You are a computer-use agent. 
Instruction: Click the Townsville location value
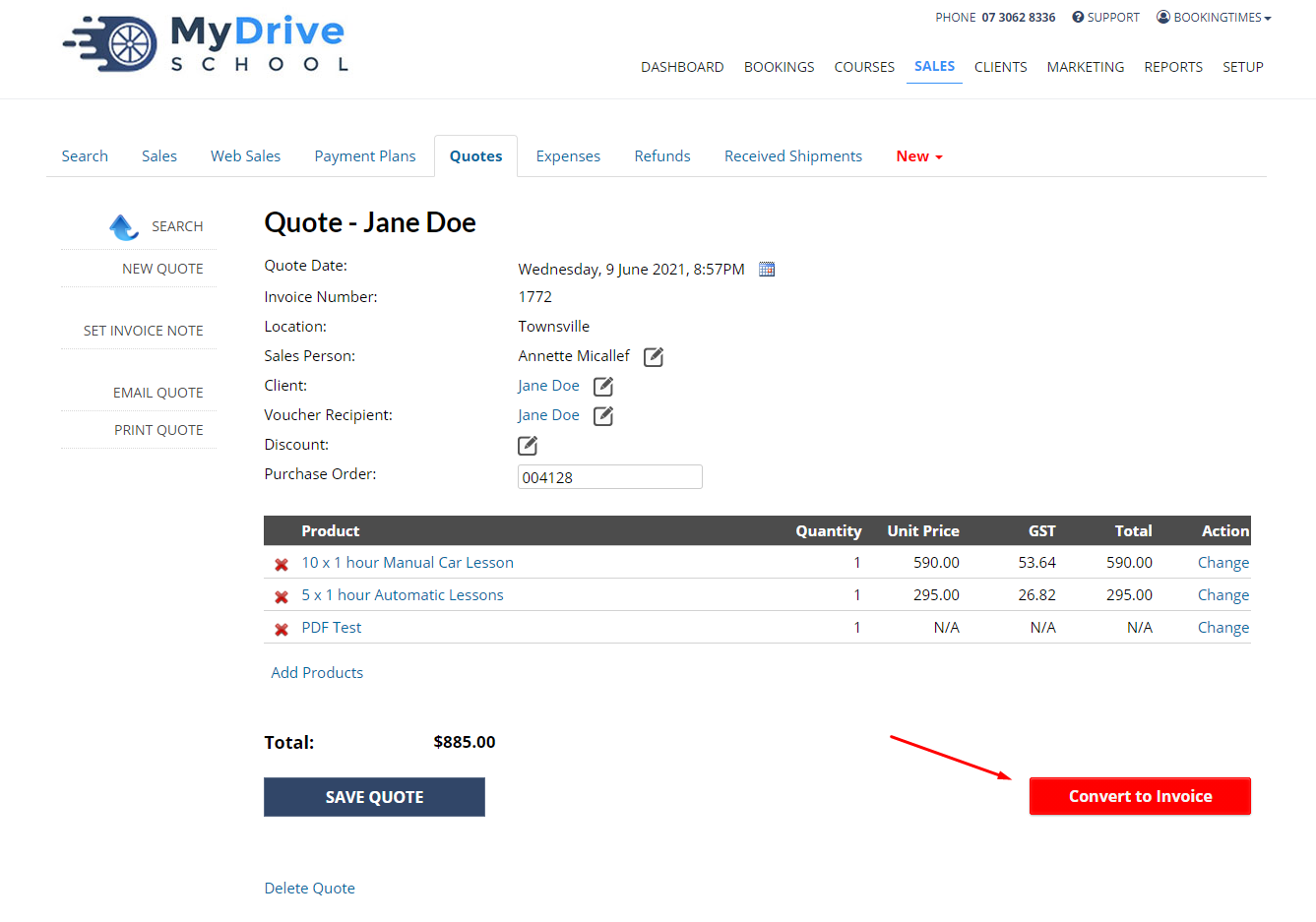point(554,327)
